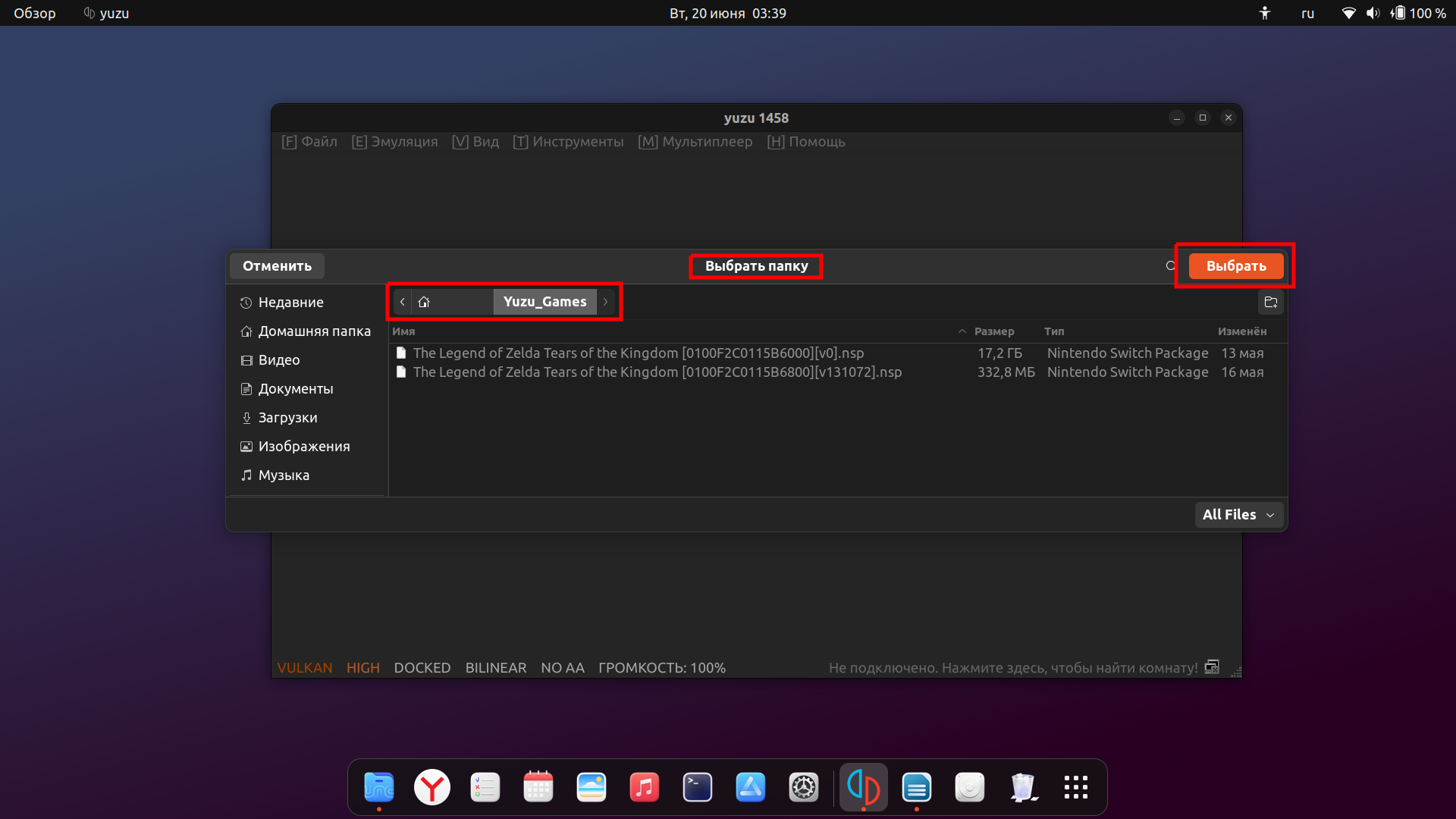Click ГРОМКОСТЬ: 100% volume in status bar

pos(662,667)
